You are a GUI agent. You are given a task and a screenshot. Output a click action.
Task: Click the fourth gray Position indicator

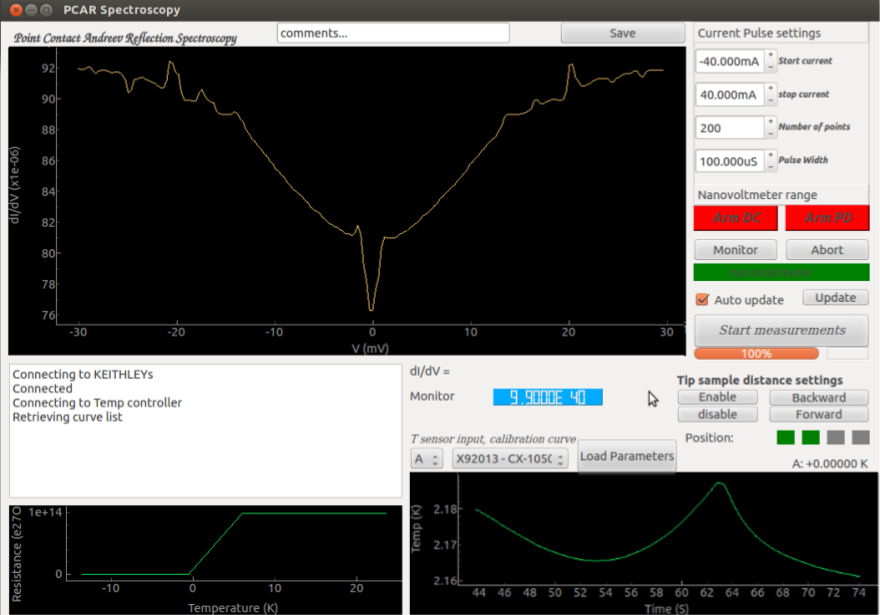tap(860, 437)
